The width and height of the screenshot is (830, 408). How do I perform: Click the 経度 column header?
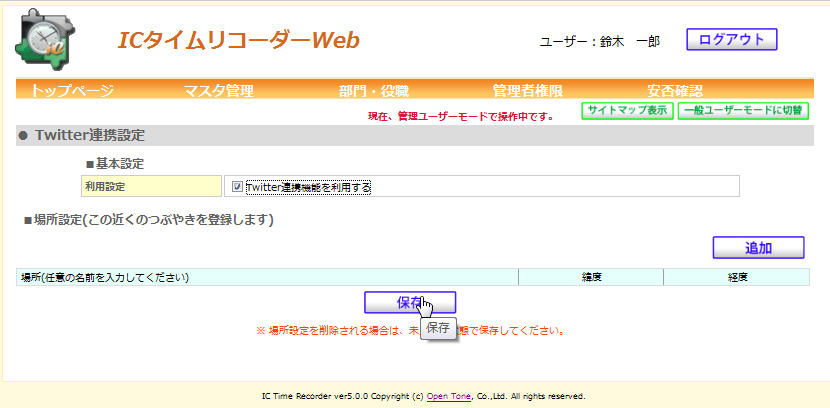point(739,277)
